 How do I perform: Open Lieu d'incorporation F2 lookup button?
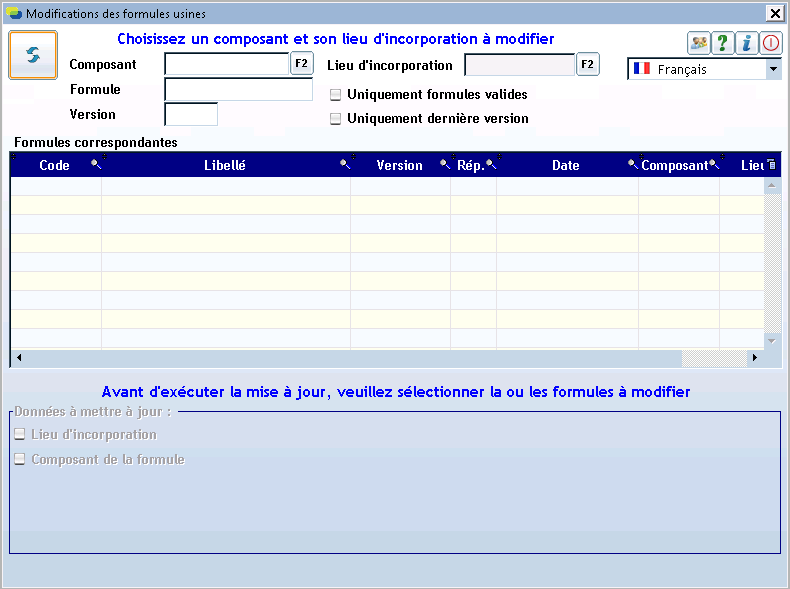(587, 64)
